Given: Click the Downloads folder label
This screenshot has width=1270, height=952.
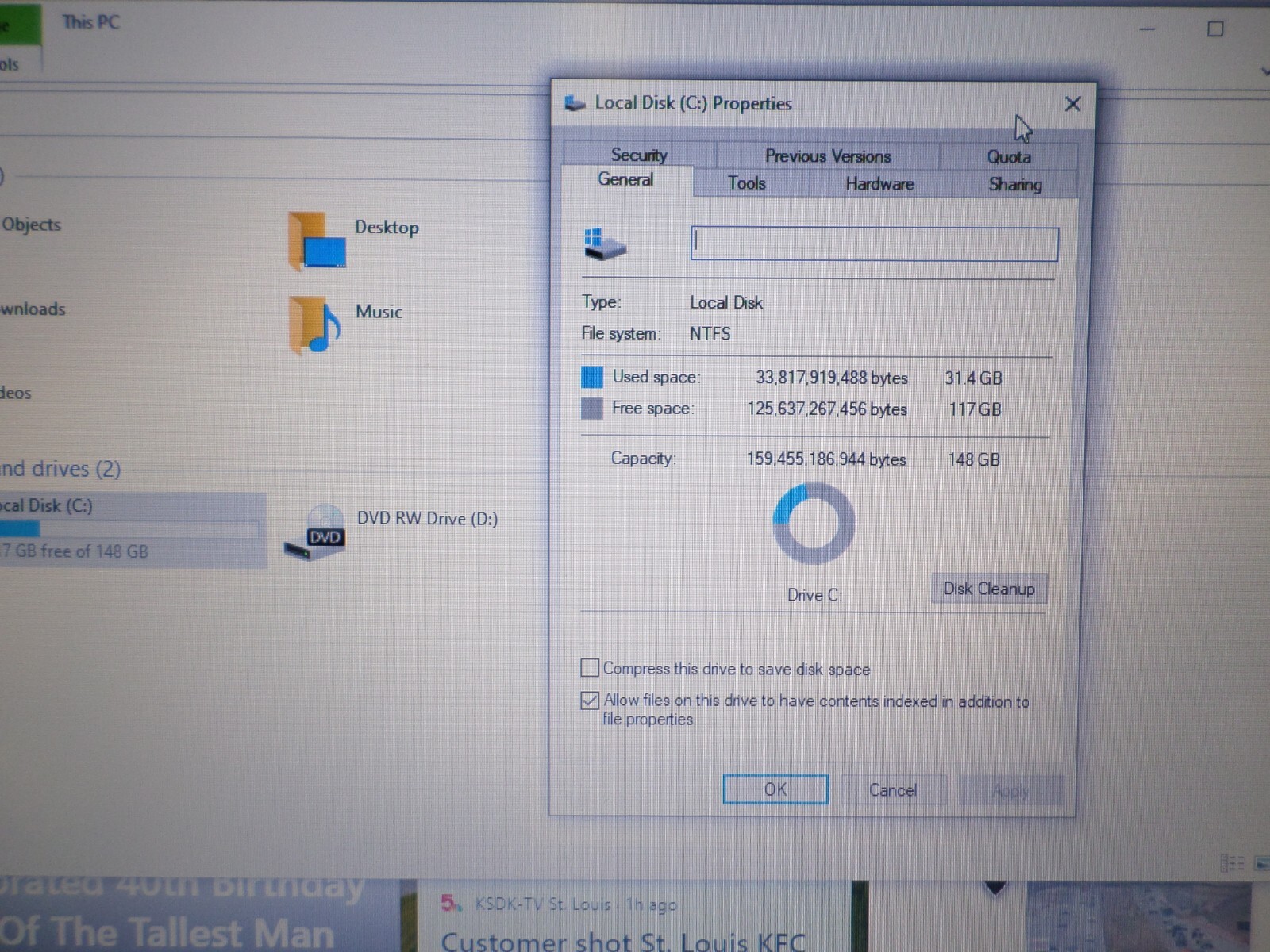Looking at the screenshot, I should point(33,309).
